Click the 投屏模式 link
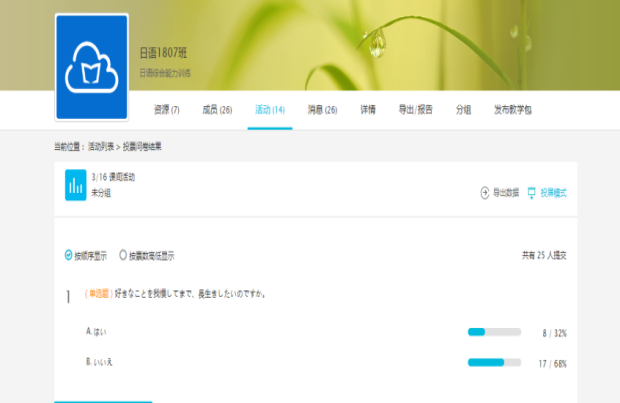Image resolution: width=620 pixels, height=403 pixels. tap(553, 192)
